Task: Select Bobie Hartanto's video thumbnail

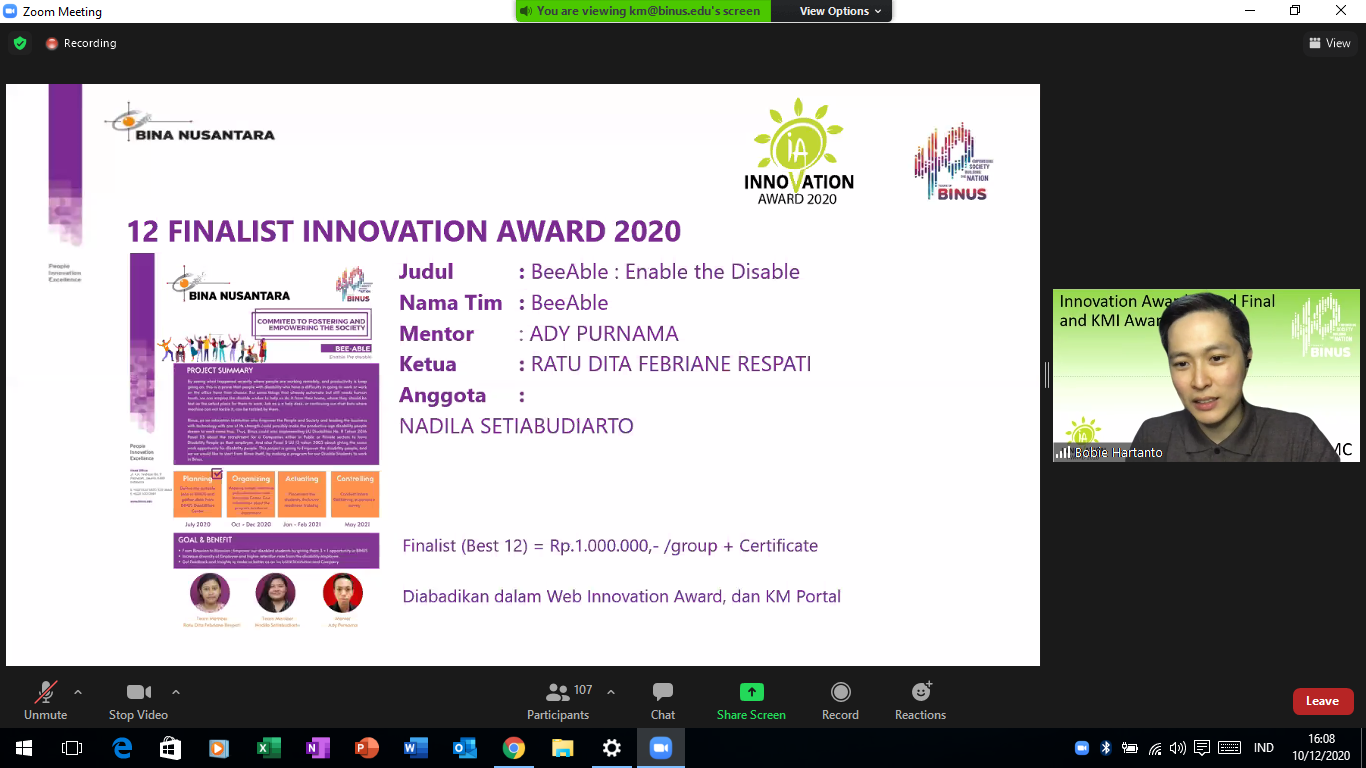Action: click(1206, 375)
